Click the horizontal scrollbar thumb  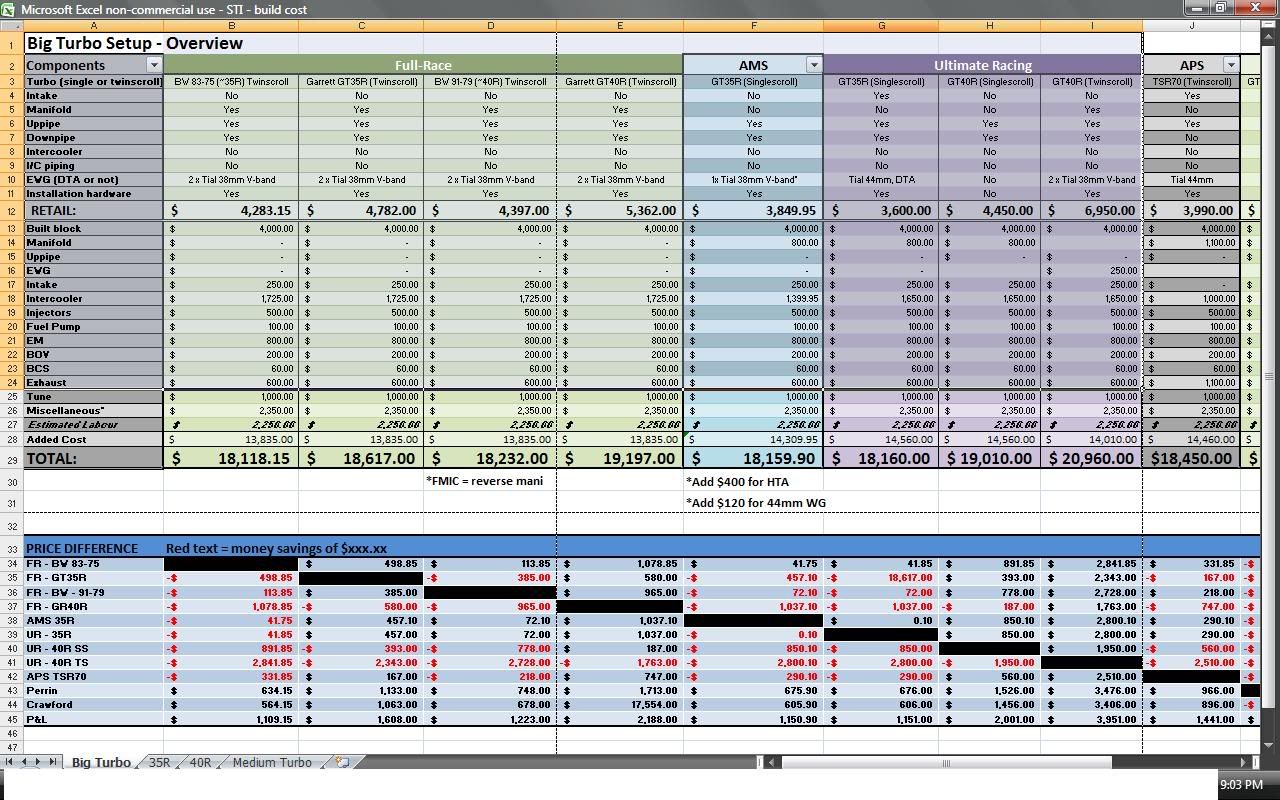pos(946,762)
